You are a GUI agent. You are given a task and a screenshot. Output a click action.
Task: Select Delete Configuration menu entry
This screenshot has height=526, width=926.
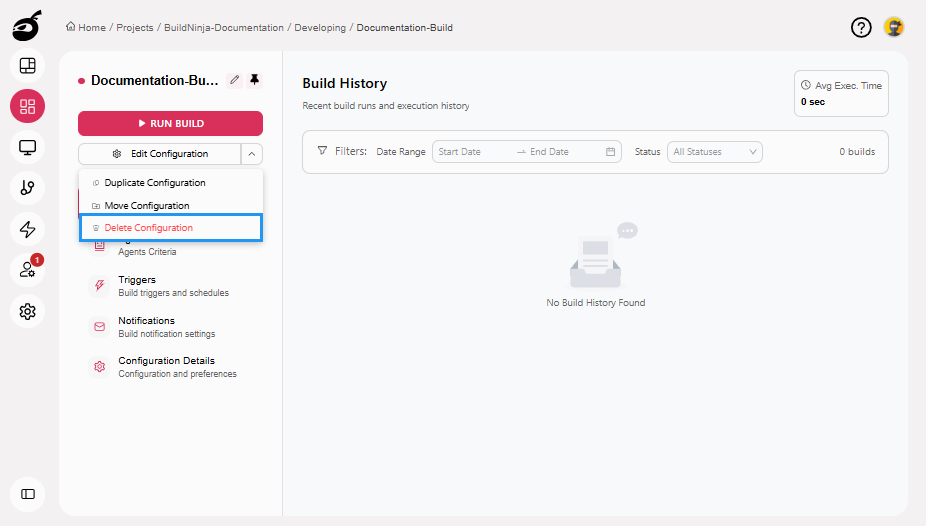pos(171,228)
